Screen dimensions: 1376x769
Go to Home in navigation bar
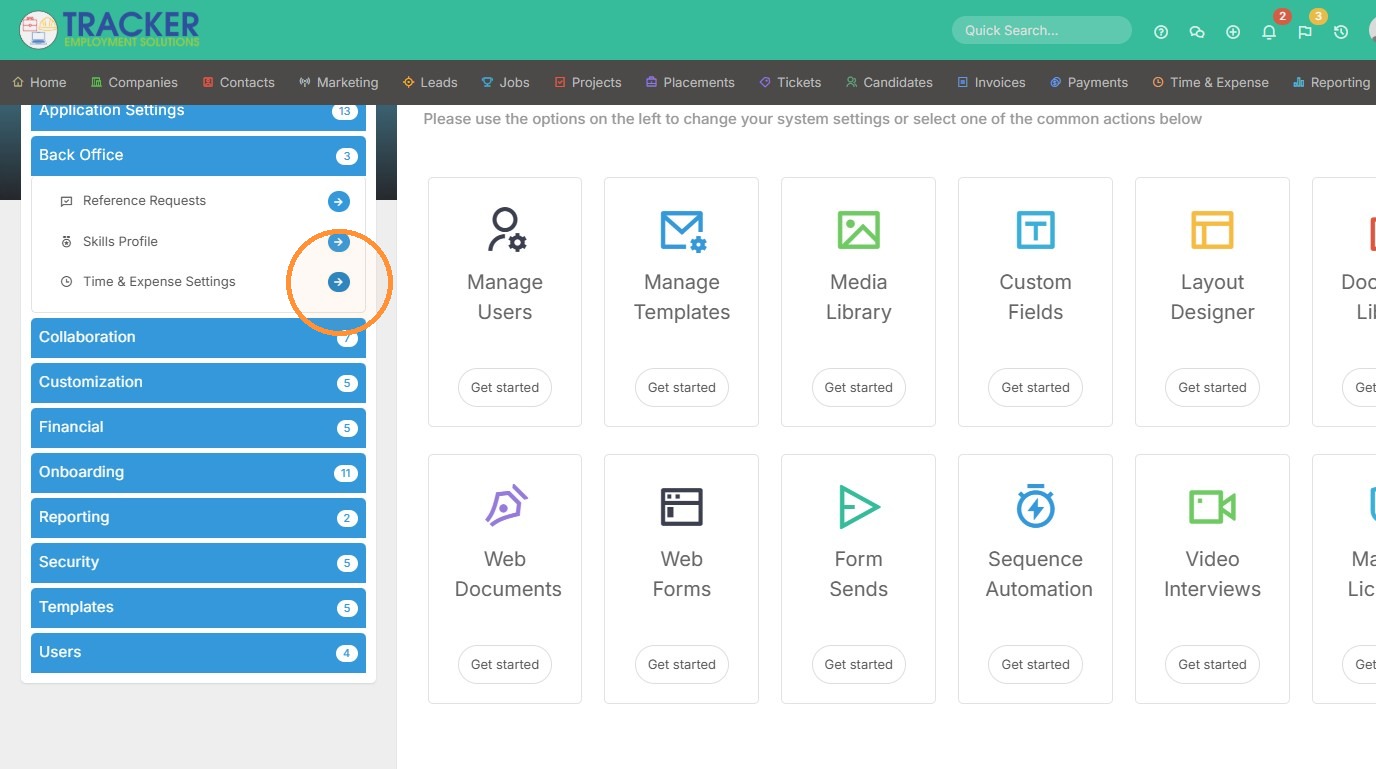tap(40, 82)
